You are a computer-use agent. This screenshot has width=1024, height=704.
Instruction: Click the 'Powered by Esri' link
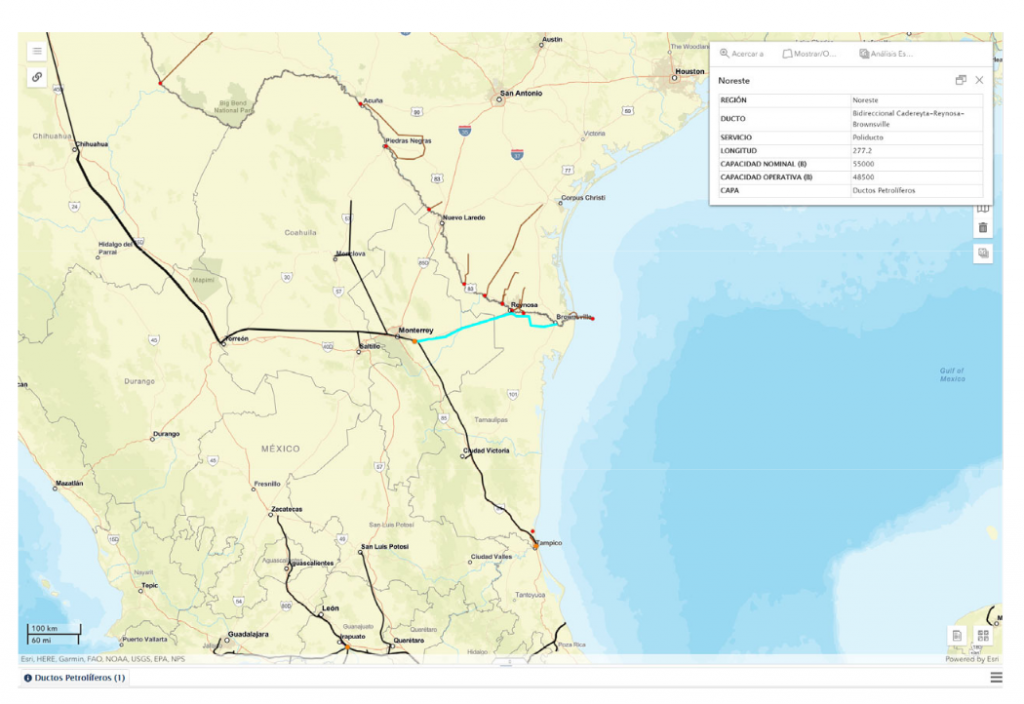coord(972,659)
